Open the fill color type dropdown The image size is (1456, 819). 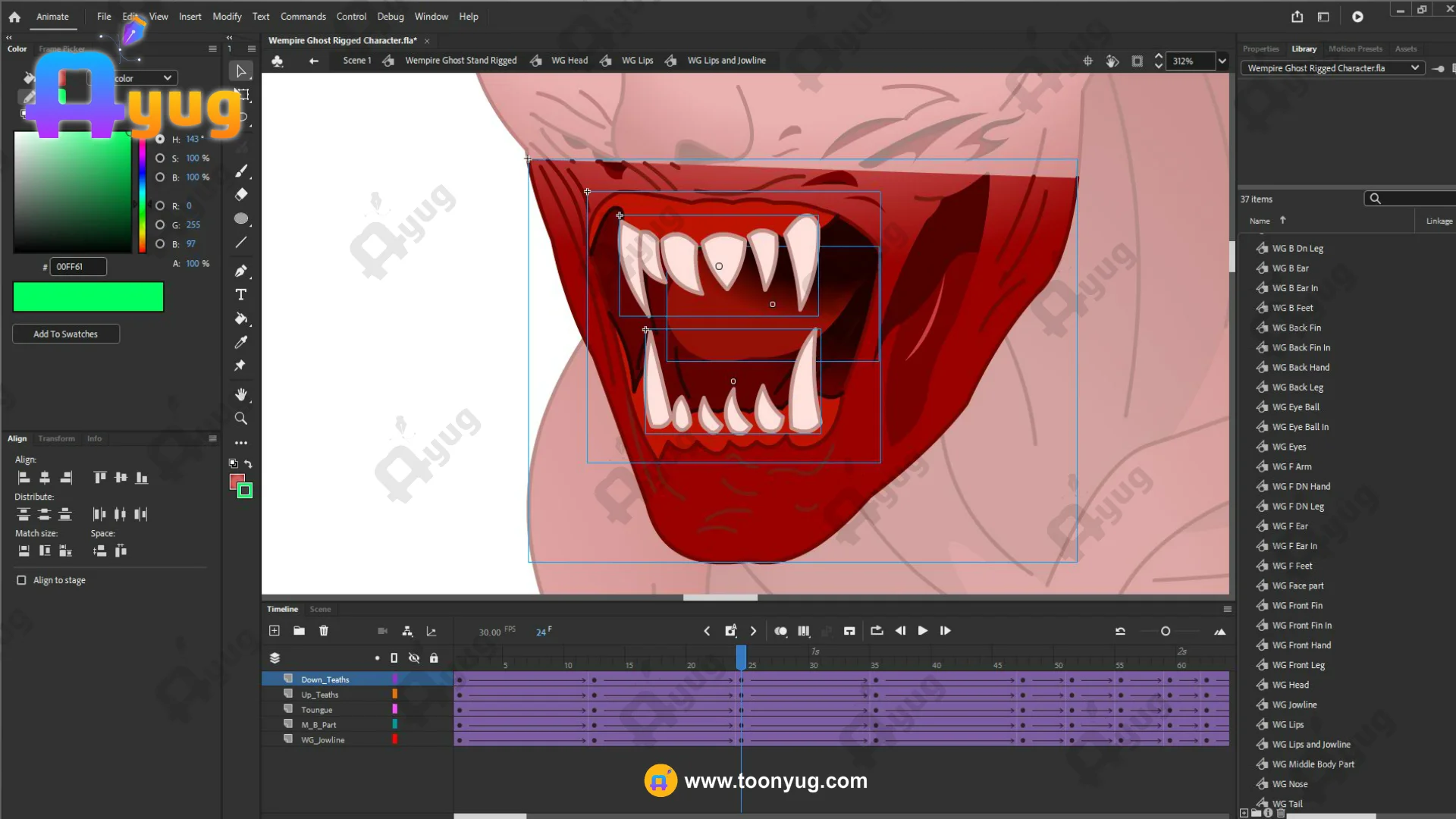(x=167, y=78)
